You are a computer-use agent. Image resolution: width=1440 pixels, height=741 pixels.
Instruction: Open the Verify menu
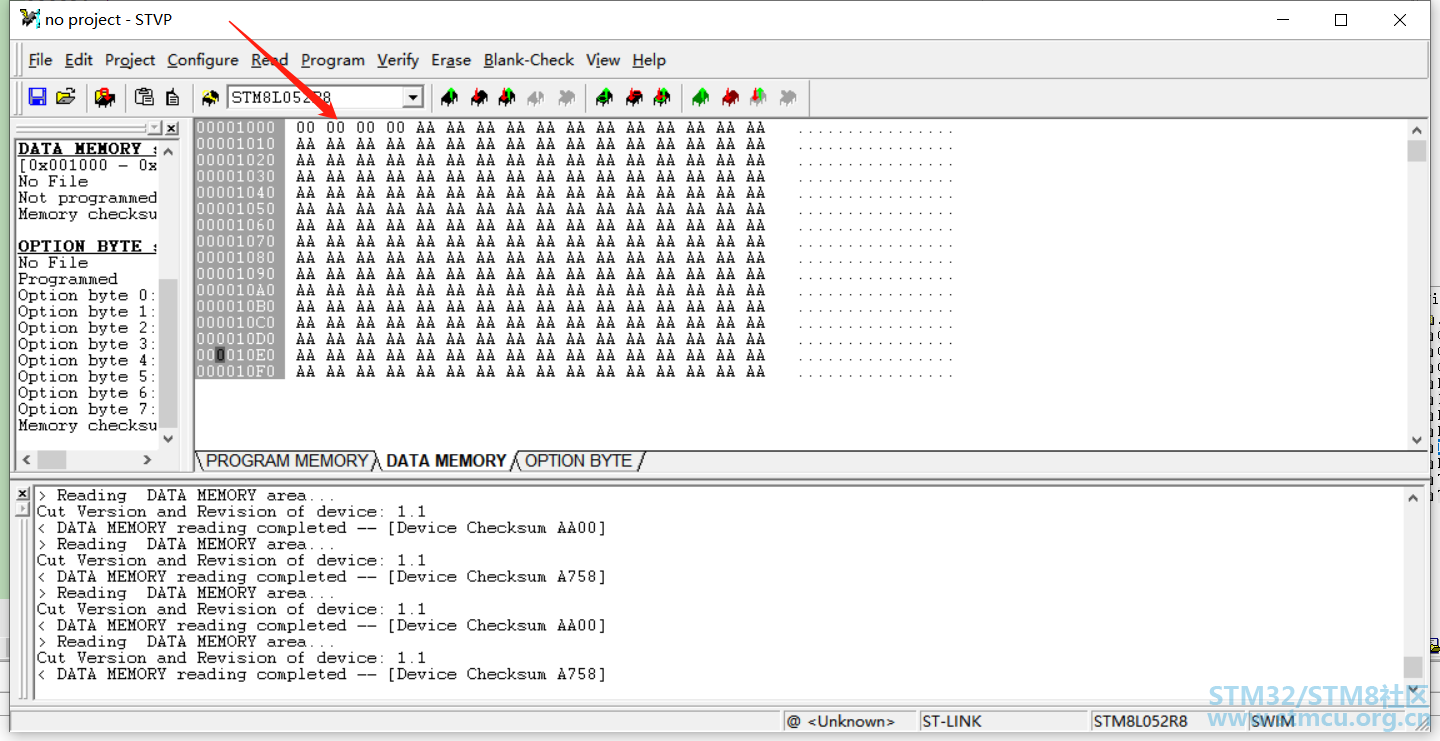[x=398, y=60]
